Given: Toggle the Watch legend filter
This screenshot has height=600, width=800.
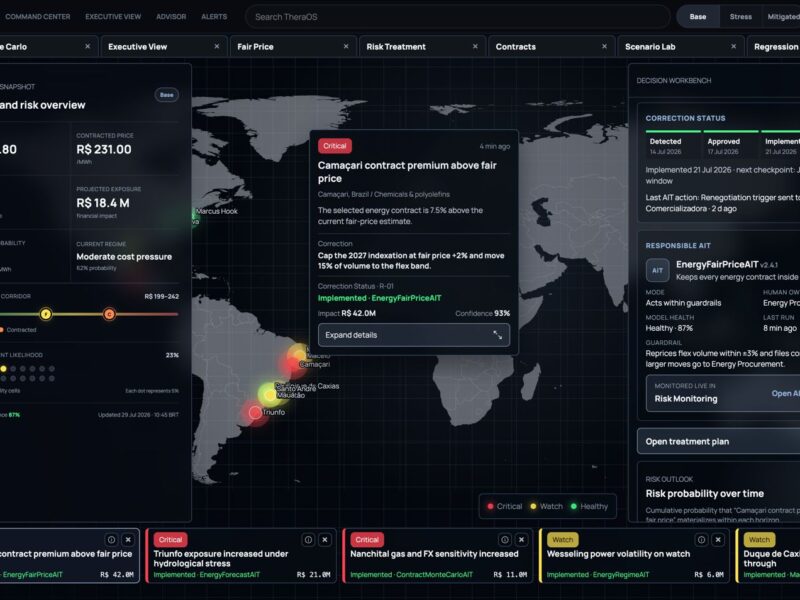Looking at the screenshot, I should click(546, 506).
